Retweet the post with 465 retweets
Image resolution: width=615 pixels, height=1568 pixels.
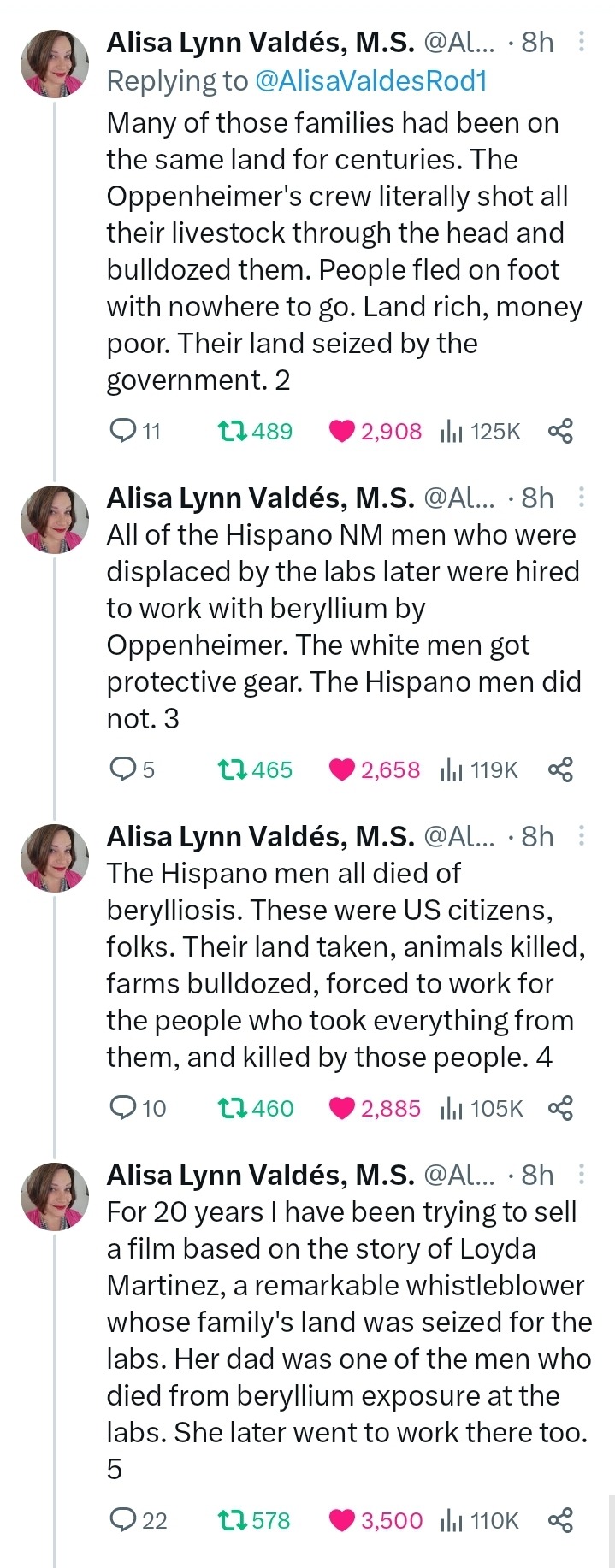(x=229, y=769)
